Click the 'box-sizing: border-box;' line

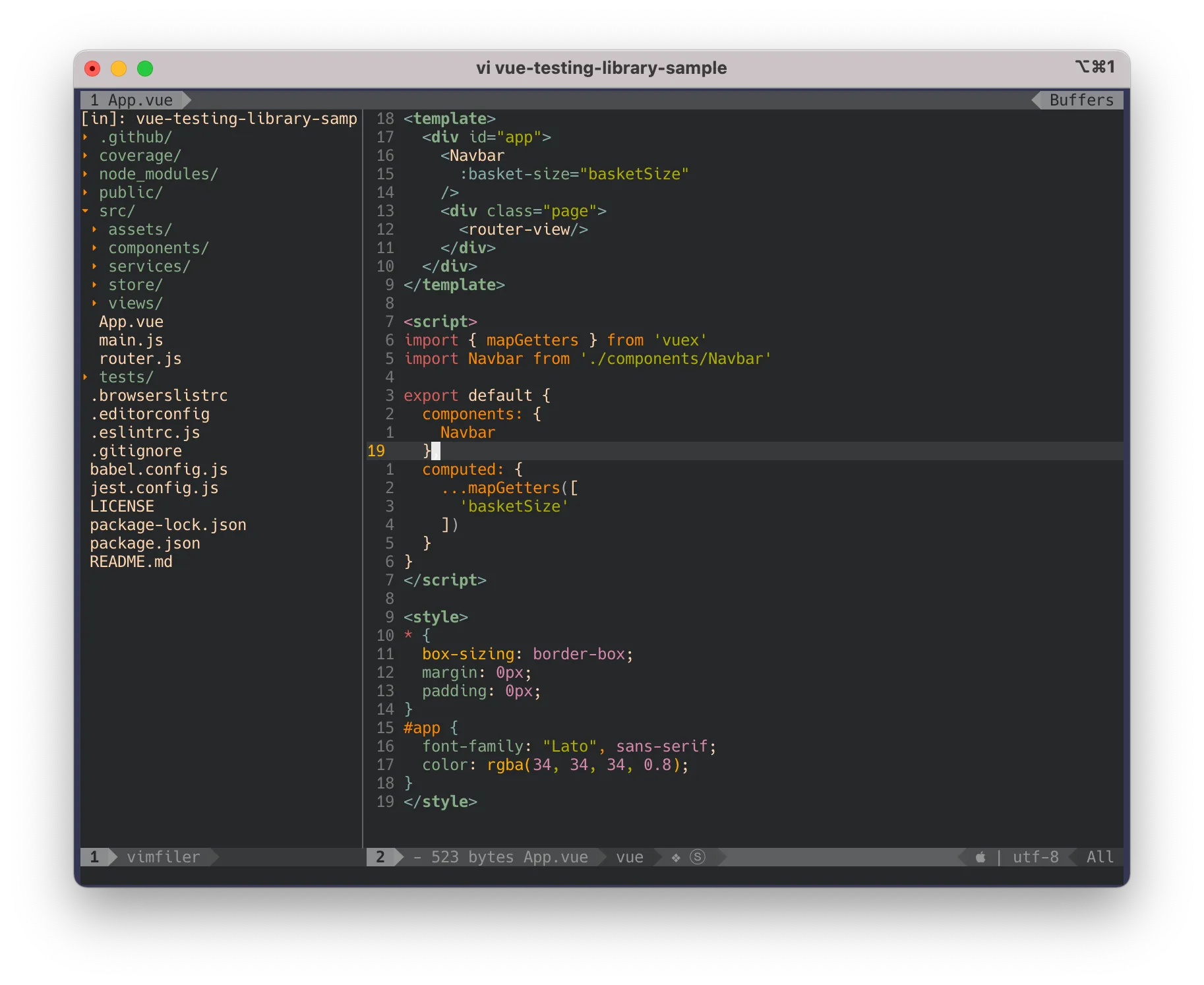pos(528,654)
